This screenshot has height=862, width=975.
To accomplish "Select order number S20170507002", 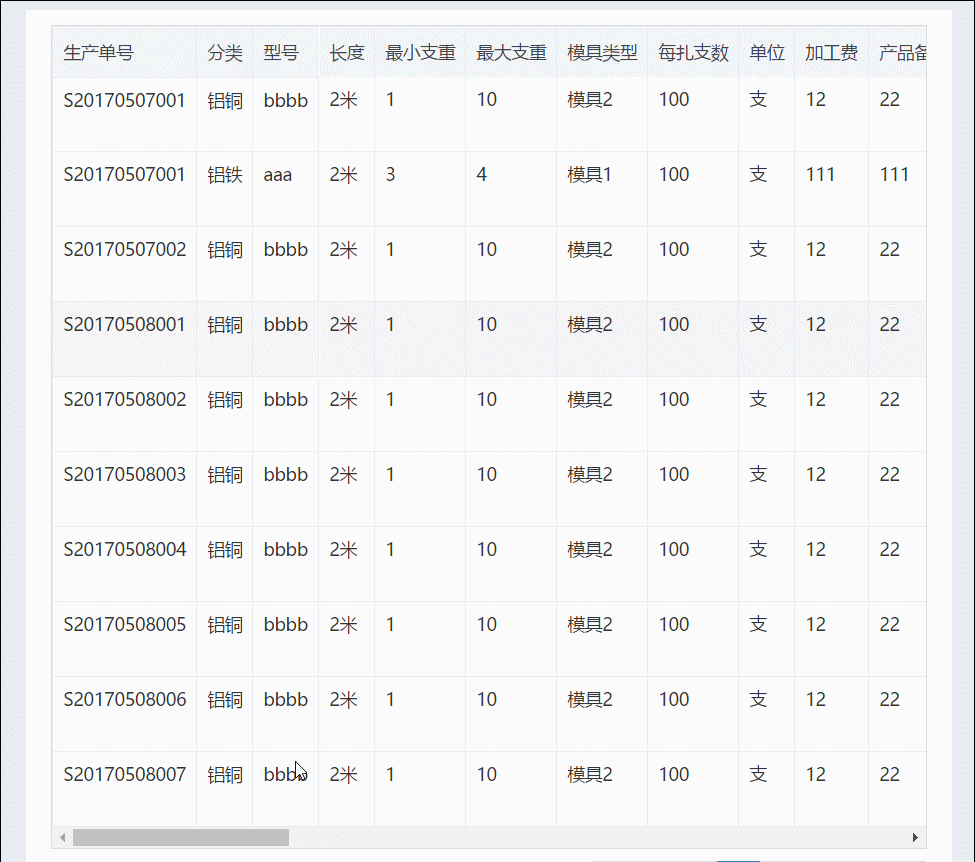I will pos(125,250).
